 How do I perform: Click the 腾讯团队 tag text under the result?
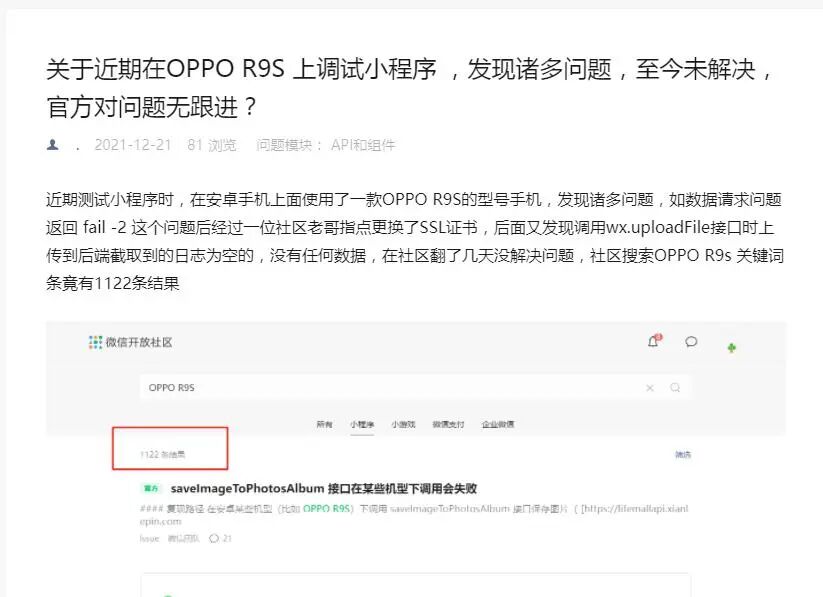183,538
